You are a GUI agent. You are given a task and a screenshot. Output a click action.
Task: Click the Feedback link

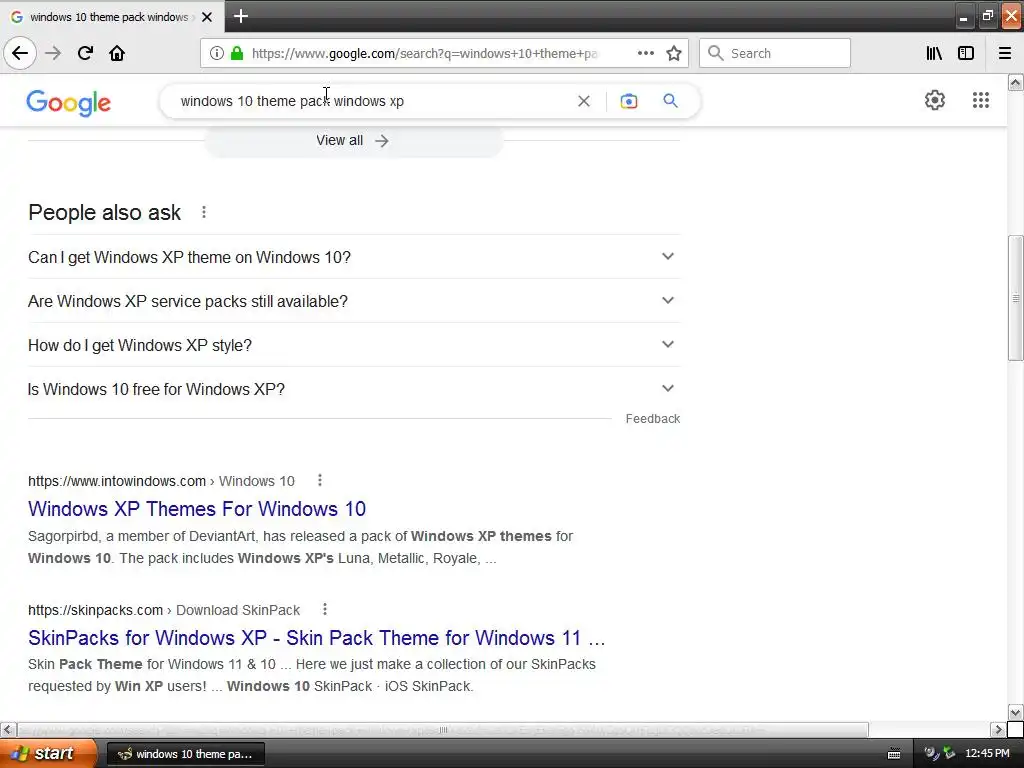tap(652, 419)
